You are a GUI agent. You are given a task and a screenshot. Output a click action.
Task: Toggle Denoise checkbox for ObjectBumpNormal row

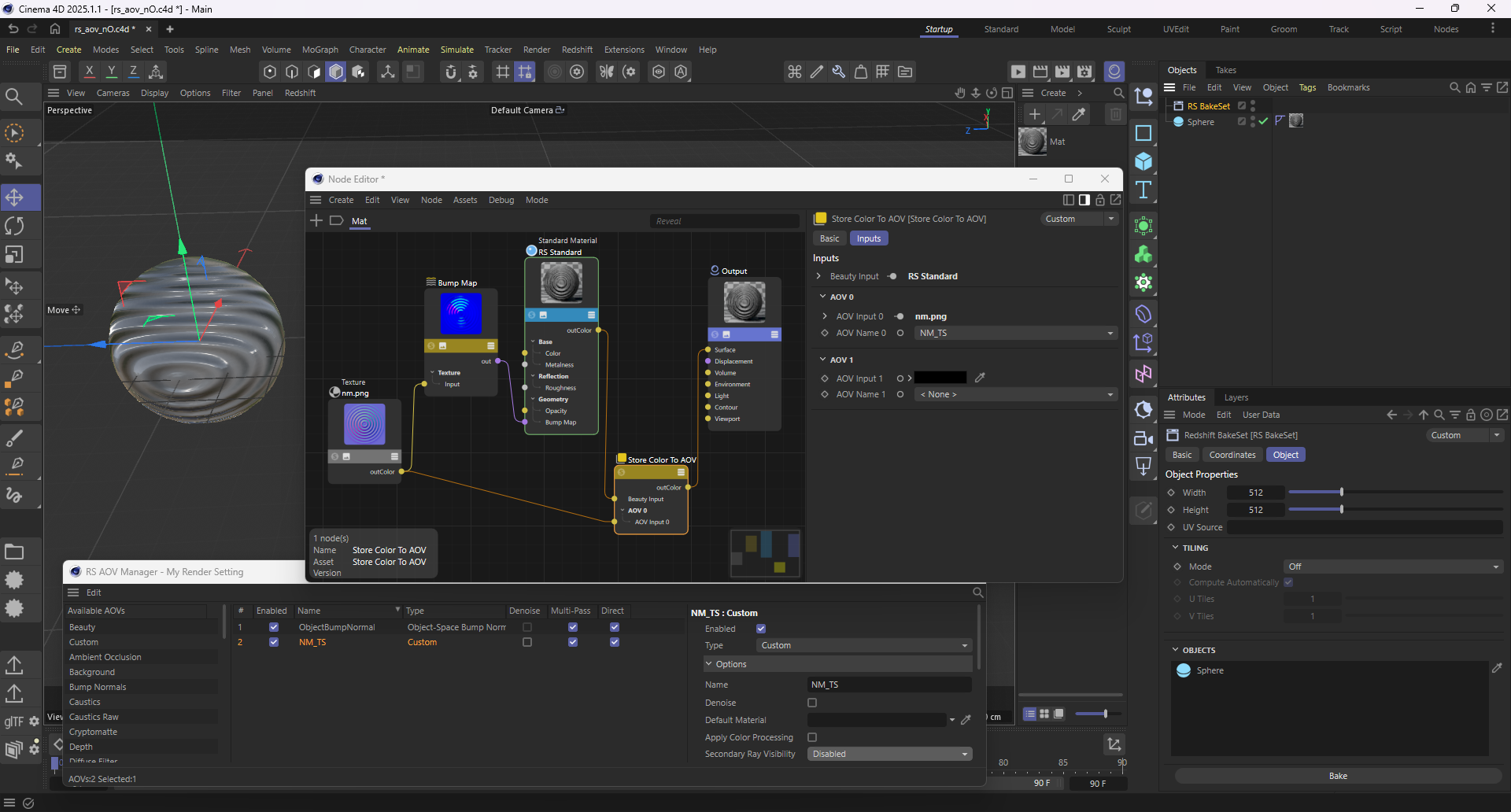527,627
